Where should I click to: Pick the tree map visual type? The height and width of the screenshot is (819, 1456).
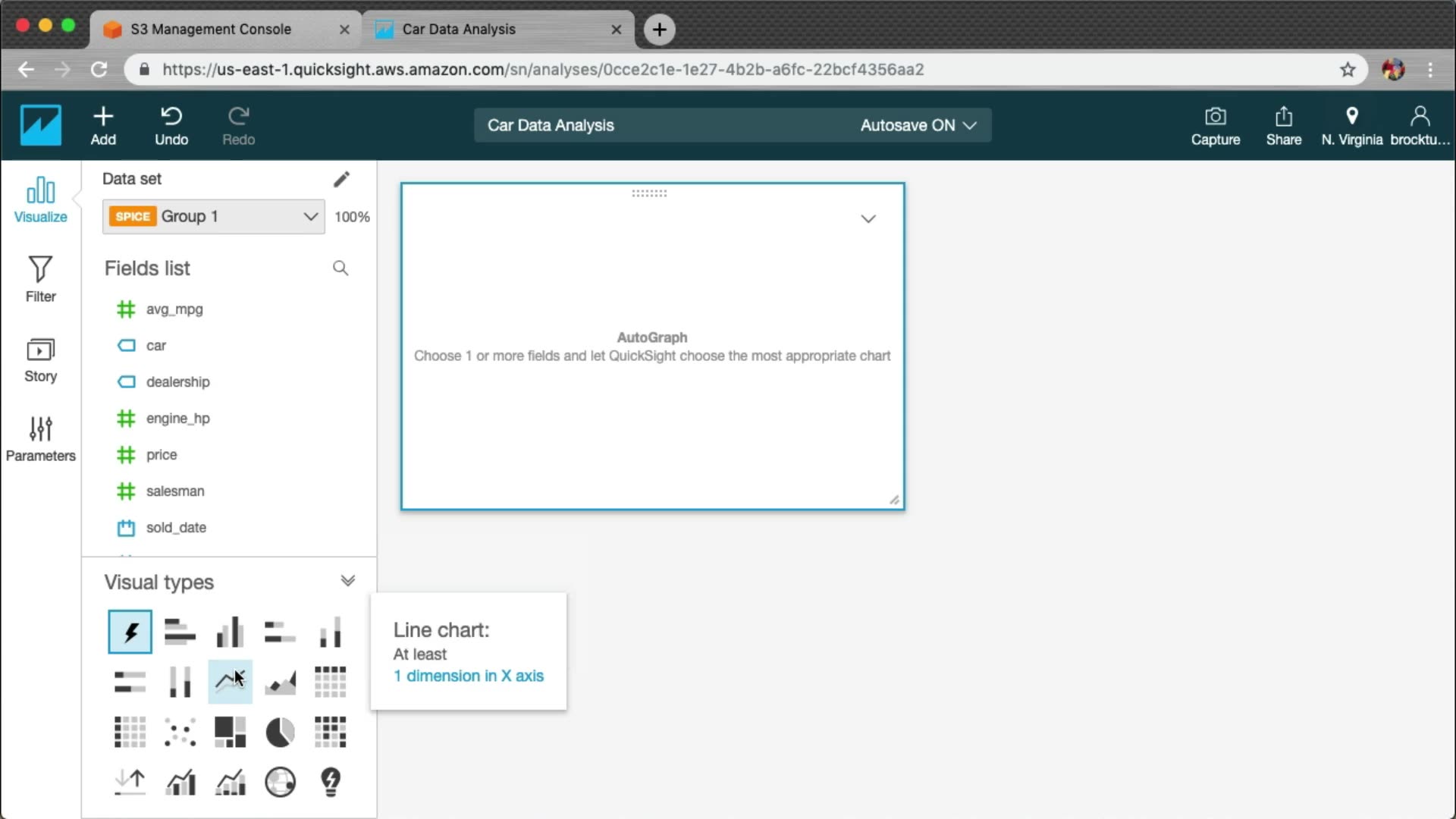[230, 733]
